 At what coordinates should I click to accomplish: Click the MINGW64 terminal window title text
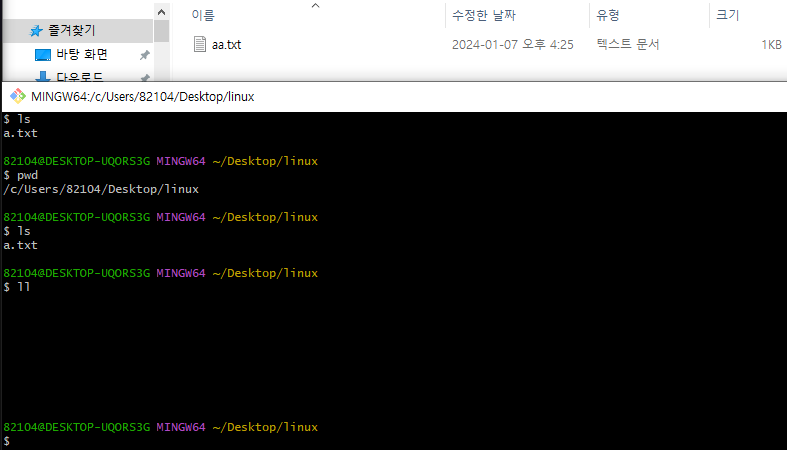[143, 96]
